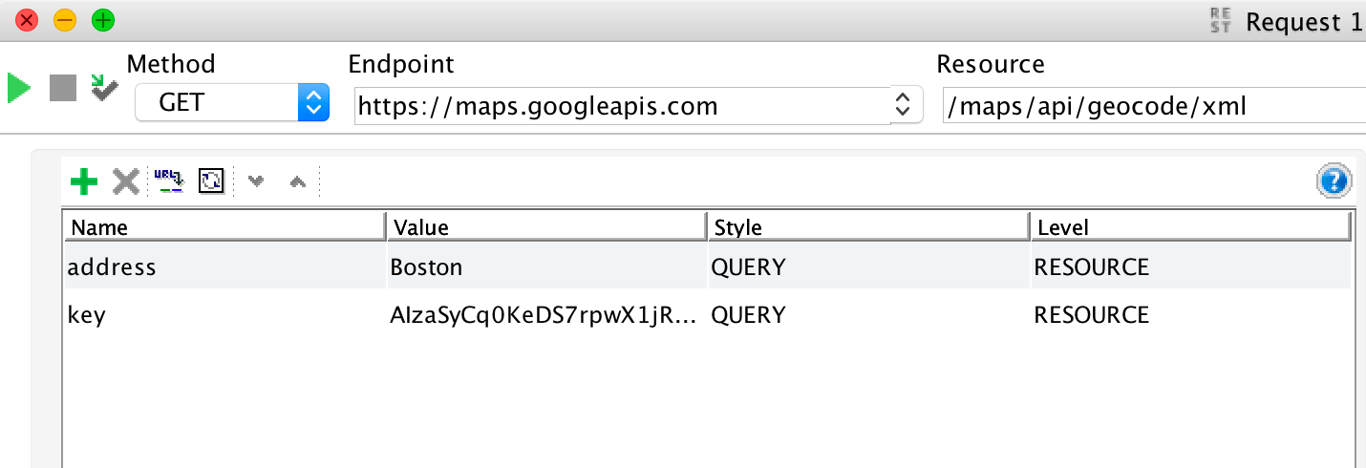The height and width of the screenshot is (468, 1366).
Task: Click extract parameters from URL icon
Action: 168,181
